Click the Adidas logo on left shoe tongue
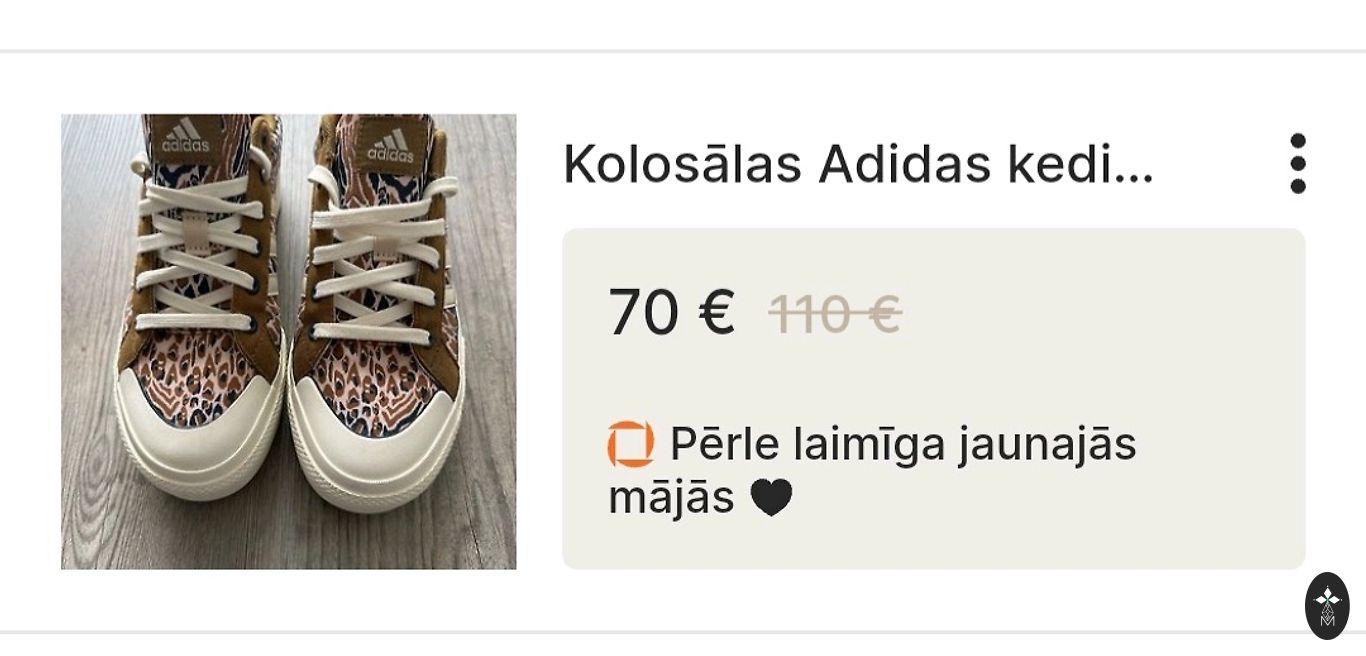 (x=186, y=137)
